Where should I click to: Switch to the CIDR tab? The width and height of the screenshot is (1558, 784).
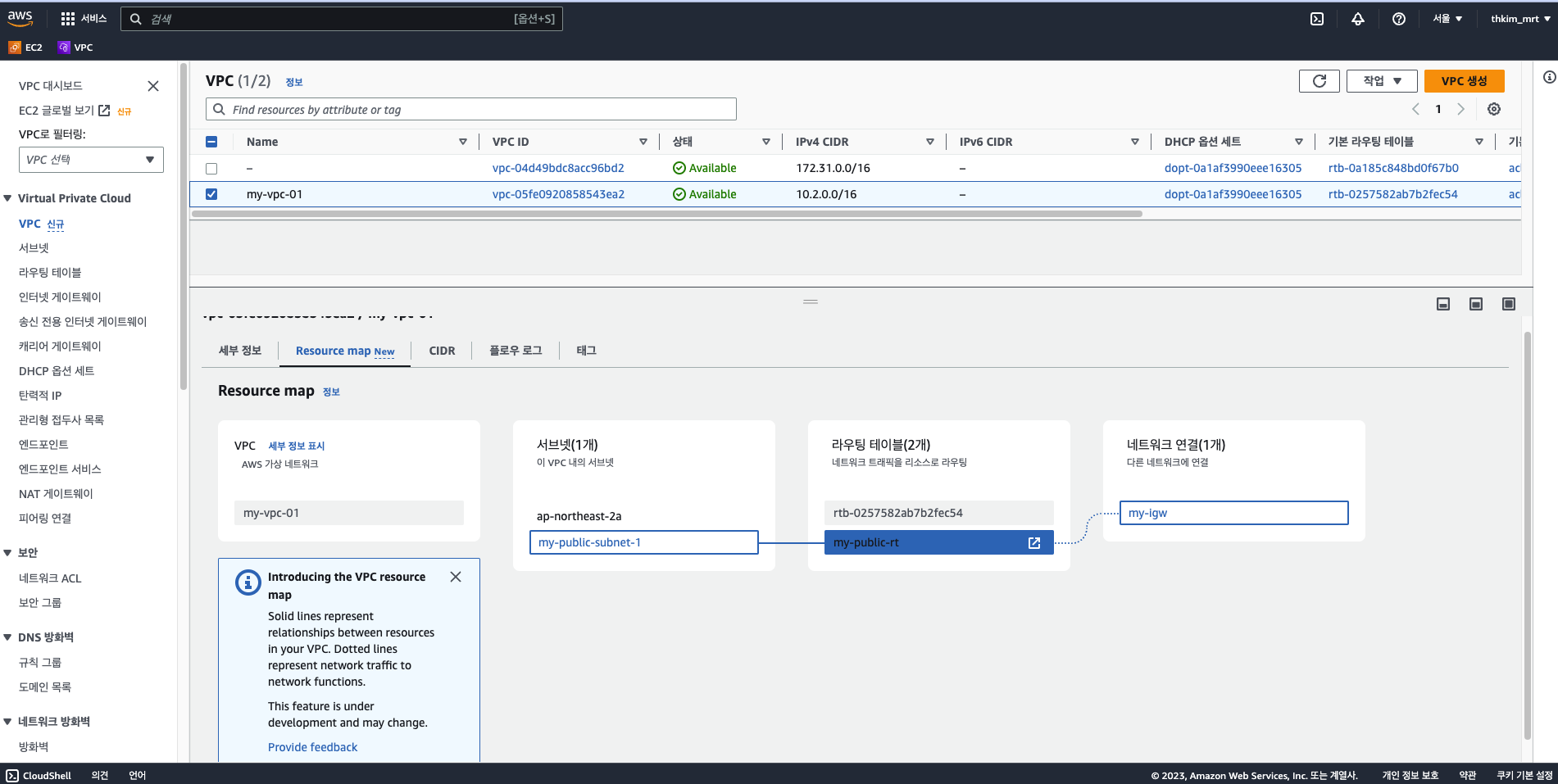click(442, 351)
